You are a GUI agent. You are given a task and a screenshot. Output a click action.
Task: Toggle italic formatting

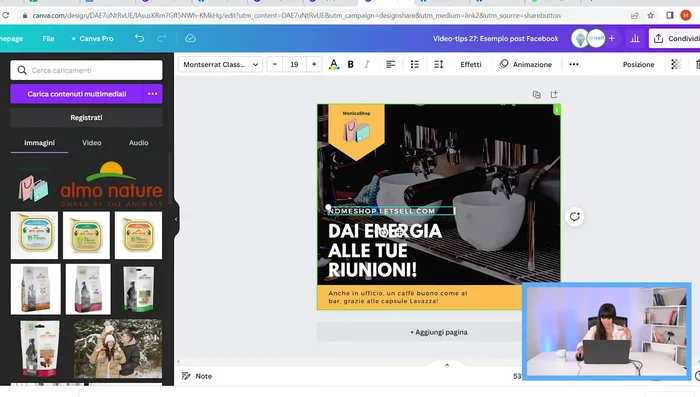tap(367, 64)
